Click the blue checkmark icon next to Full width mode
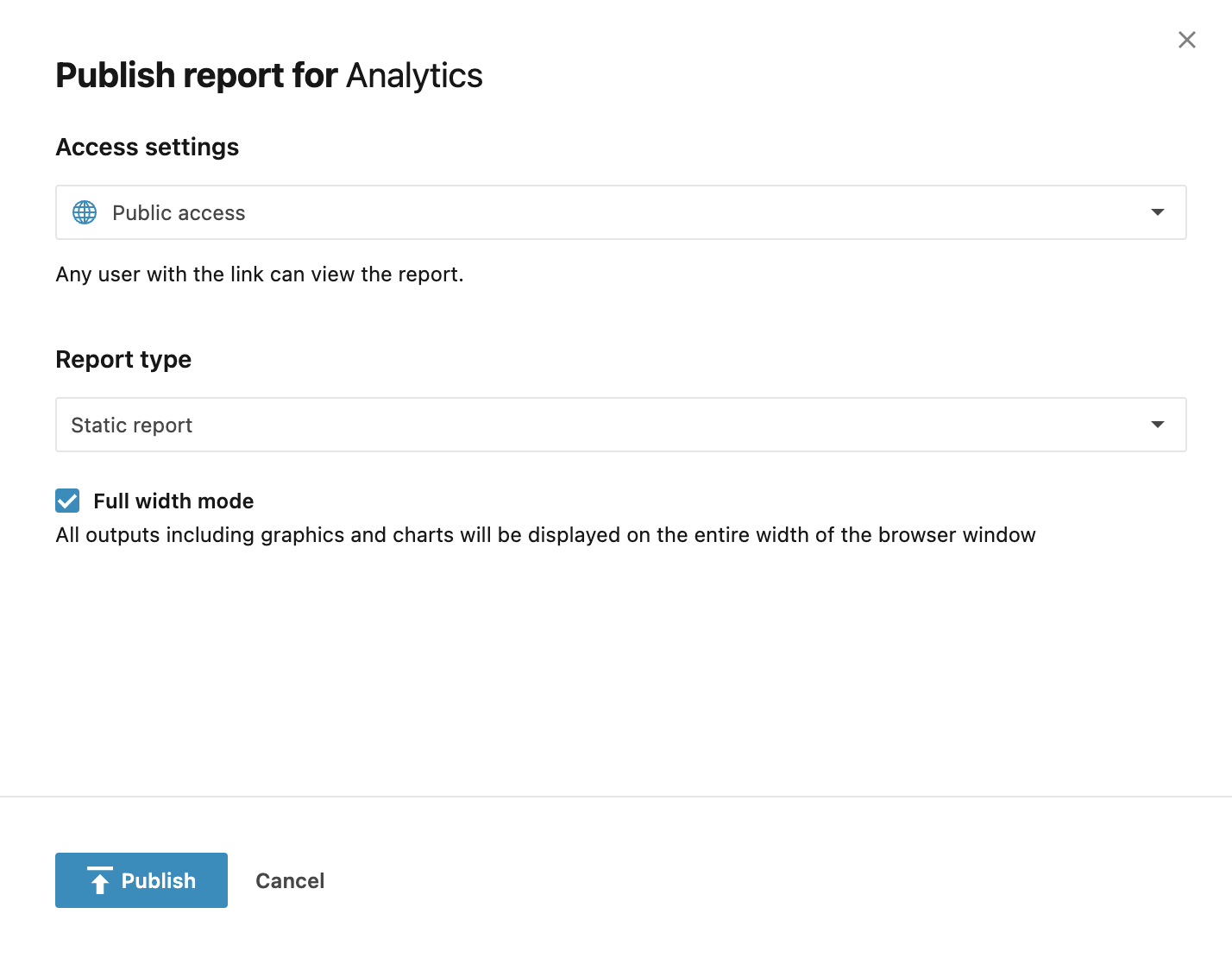1232x958 pixels. (x=67, y=501)
